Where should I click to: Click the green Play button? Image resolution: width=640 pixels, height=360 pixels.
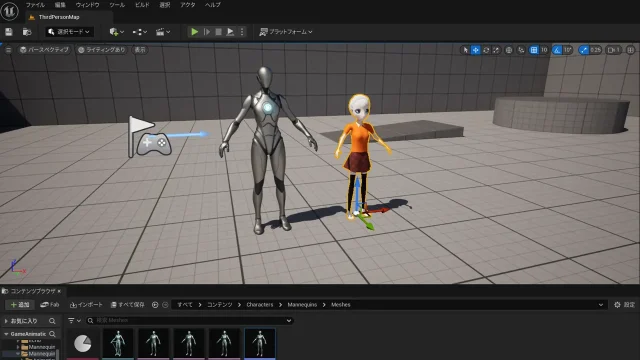[x=194, y=32]
